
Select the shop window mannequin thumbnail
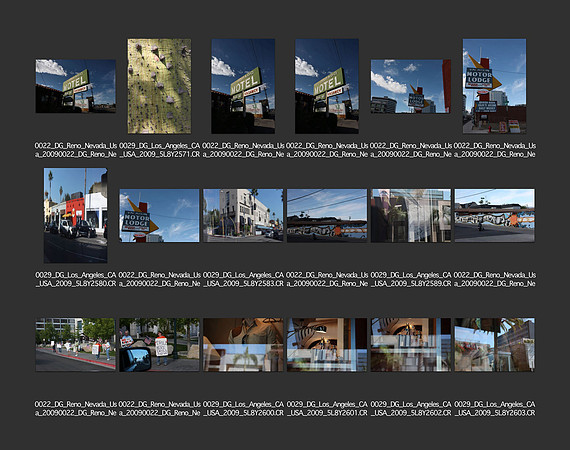pyautogui.click(x=243, y=345)
